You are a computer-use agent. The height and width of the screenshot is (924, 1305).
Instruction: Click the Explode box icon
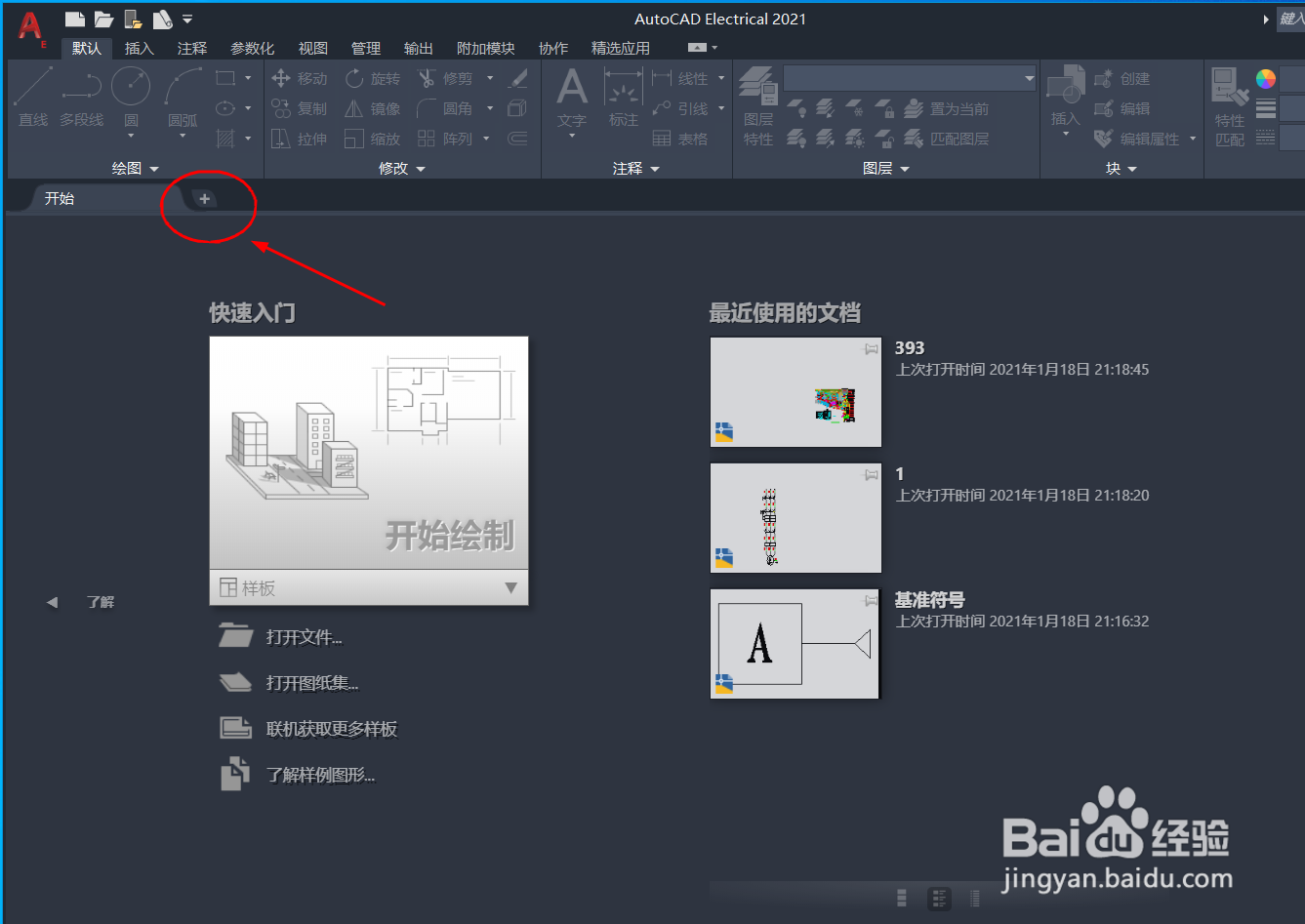coord(518,108)
